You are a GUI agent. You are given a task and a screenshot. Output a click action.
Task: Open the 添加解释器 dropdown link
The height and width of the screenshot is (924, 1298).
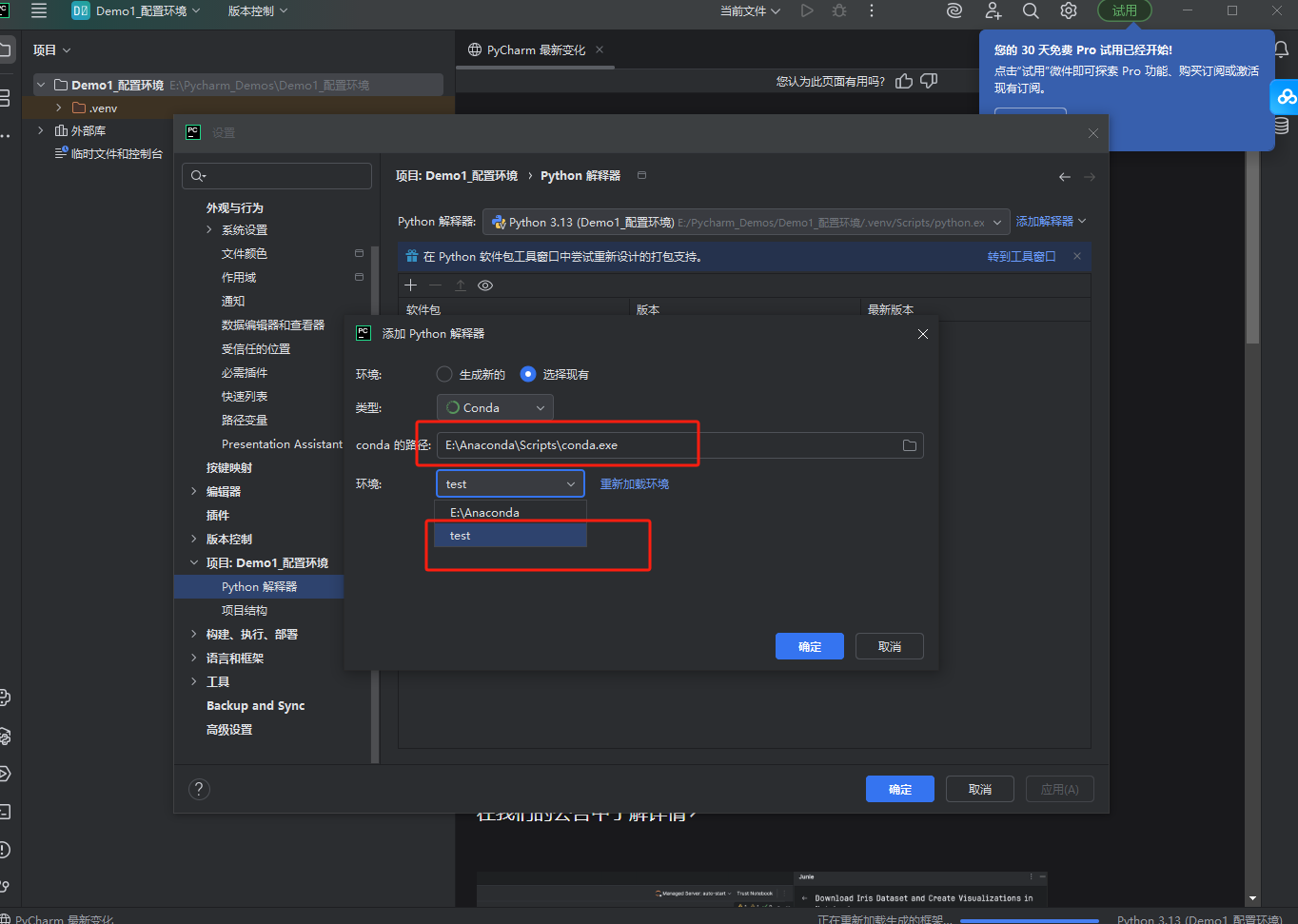tap(1051, 221)
